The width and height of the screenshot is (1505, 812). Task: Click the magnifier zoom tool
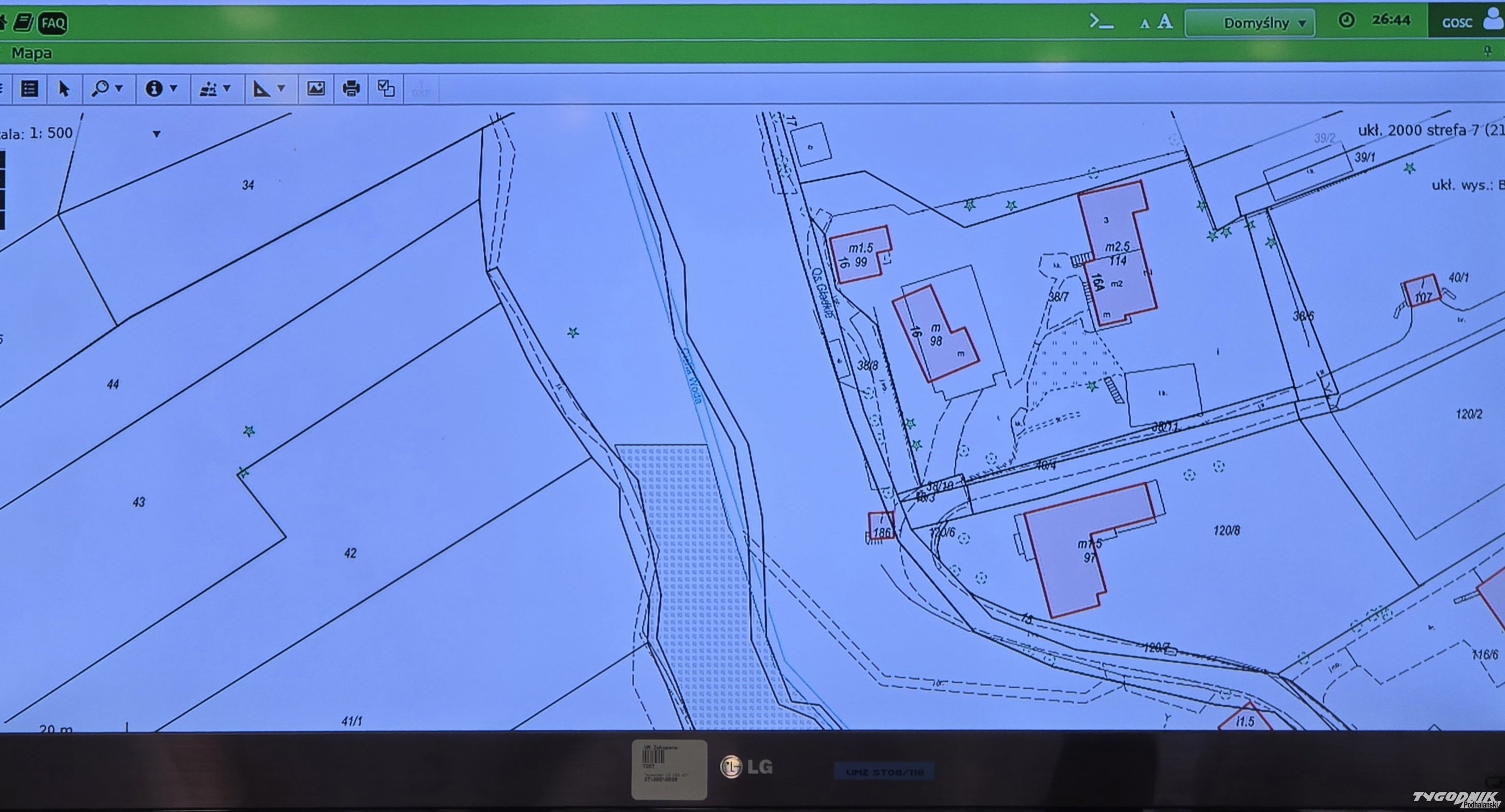point(100,89)
